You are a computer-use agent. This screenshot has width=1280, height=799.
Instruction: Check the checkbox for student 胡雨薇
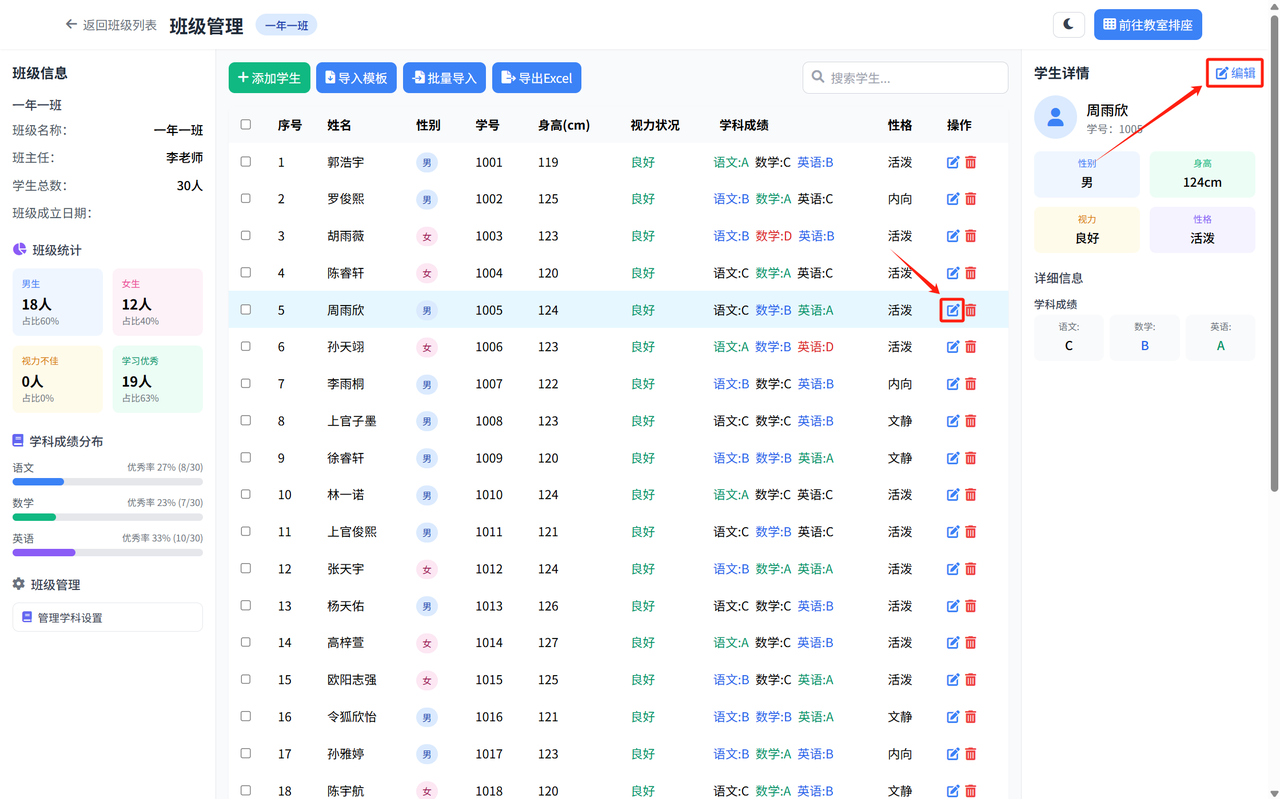click(x=246, y=236)
